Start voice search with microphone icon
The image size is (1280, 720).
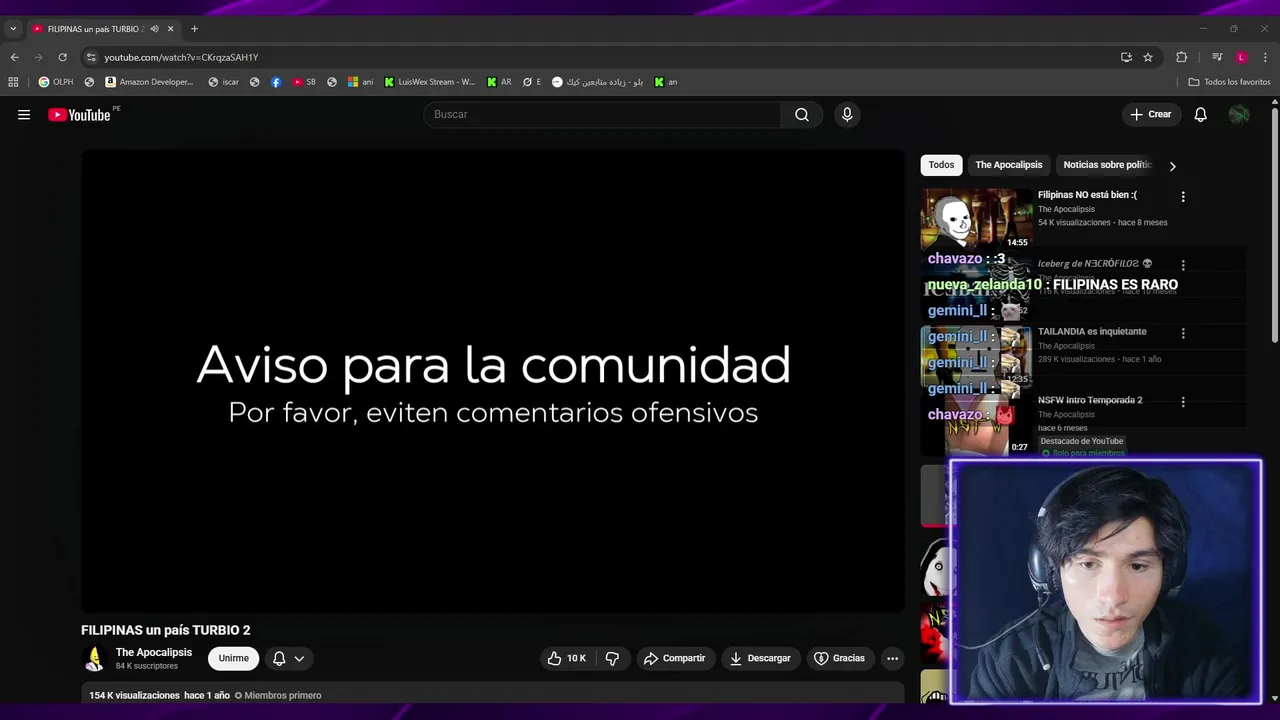(847, 115)
